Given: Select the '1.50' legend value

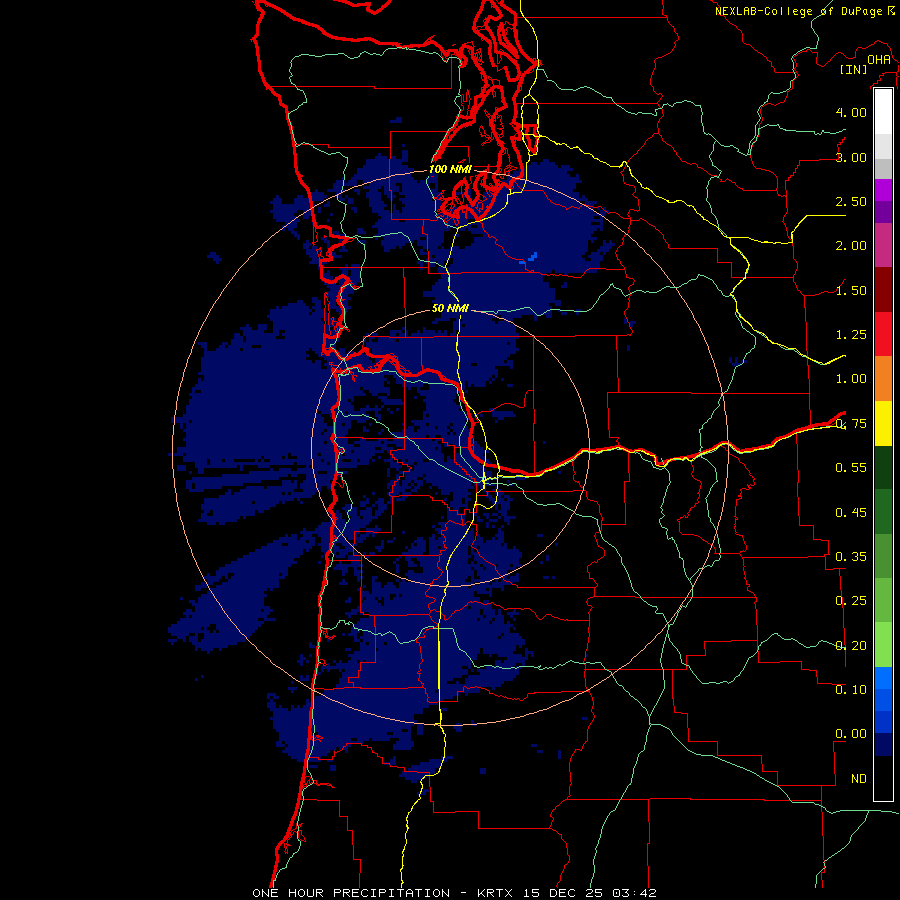Looking at the screenshot, I should tap(851, 290).
